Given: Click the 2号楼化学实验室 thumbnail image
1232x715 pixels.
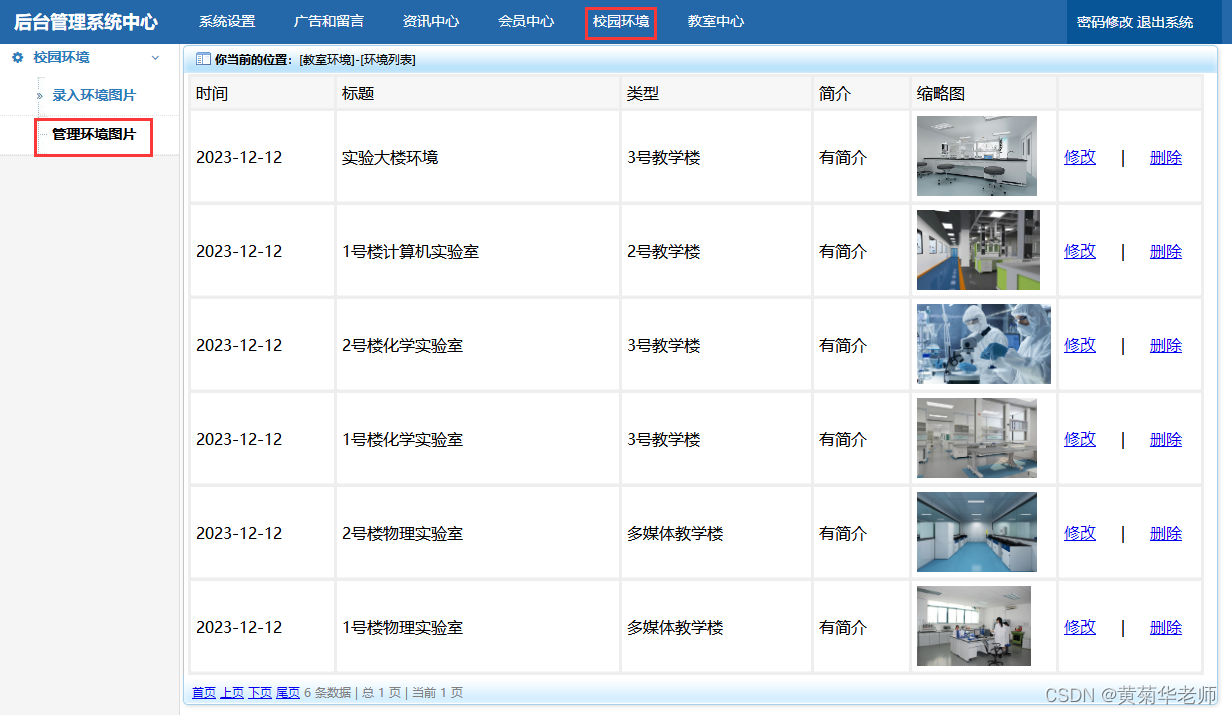Looking at the screenshot, I should click(x=984, y=344).
